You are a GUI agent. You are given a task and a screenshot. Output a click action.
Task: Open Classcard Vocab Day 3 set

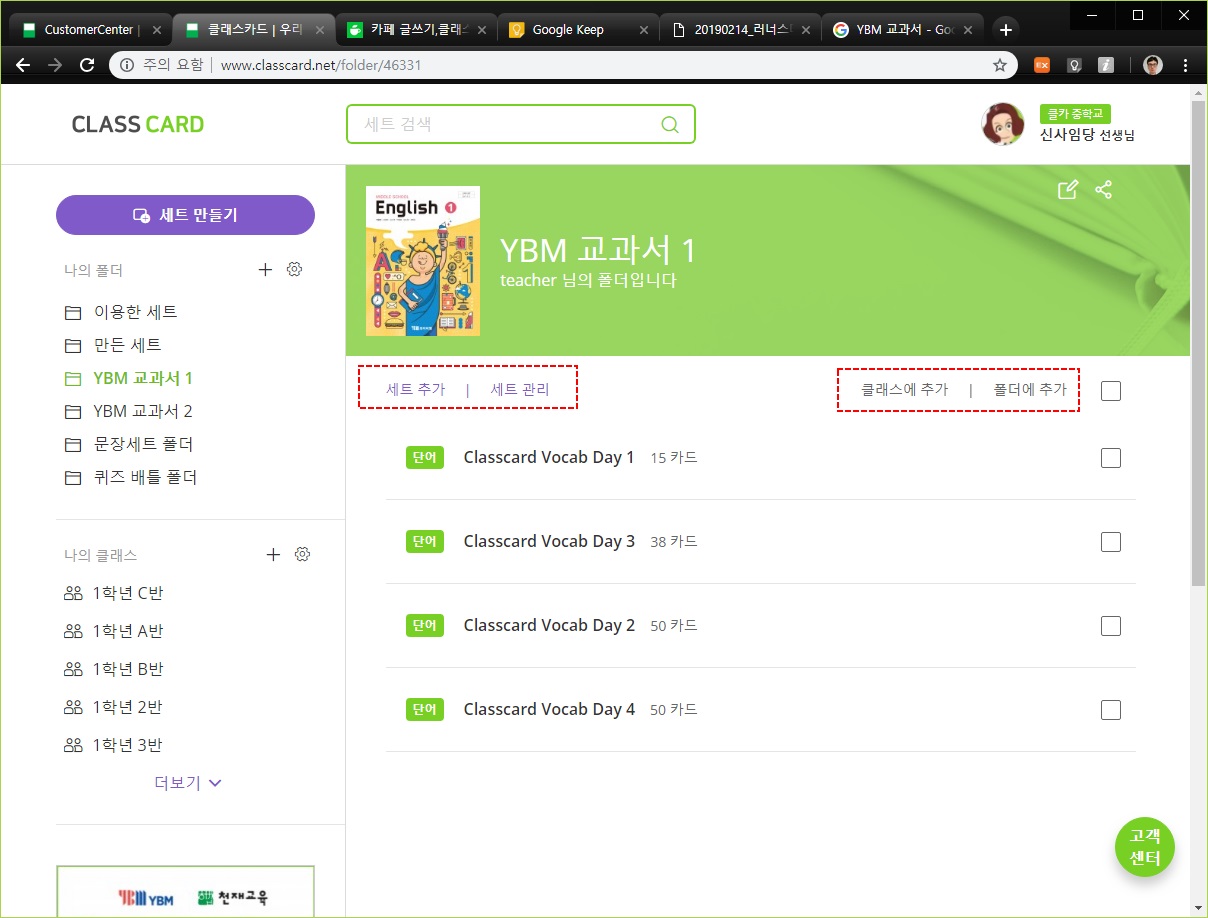pos(549,541)
